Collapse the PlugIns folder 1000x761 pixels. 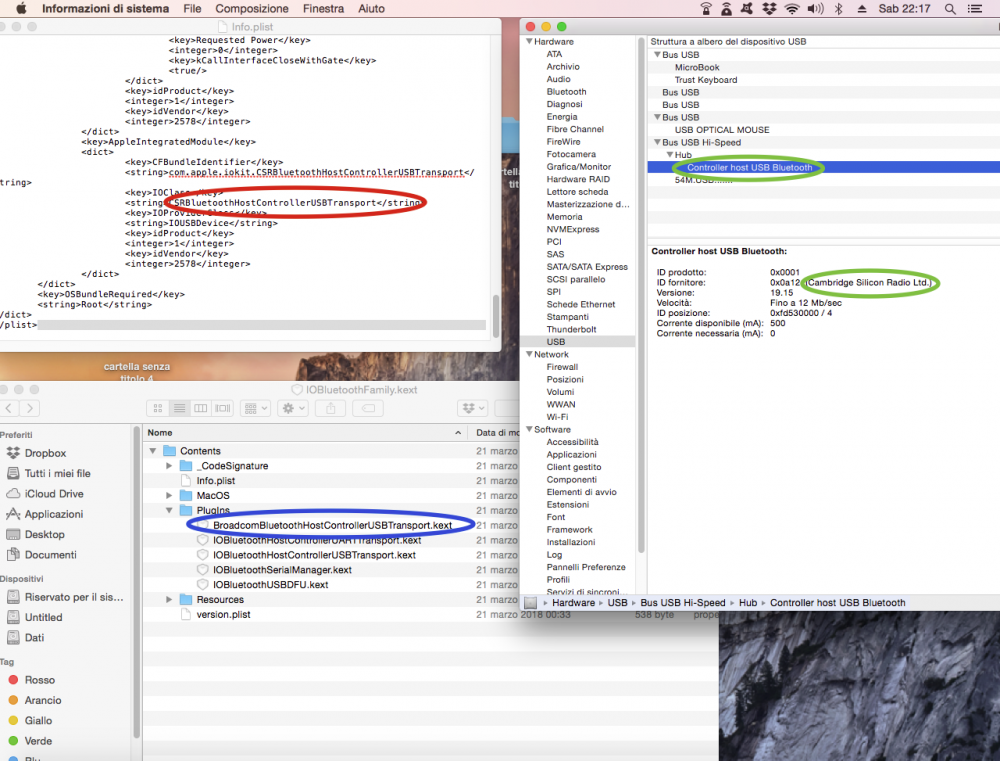(169, 510)
